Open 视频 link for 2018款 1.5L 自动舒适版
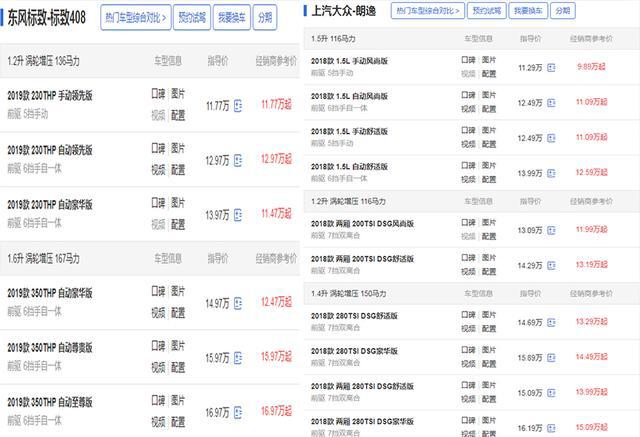640x437 pixels. coord(468,180)
